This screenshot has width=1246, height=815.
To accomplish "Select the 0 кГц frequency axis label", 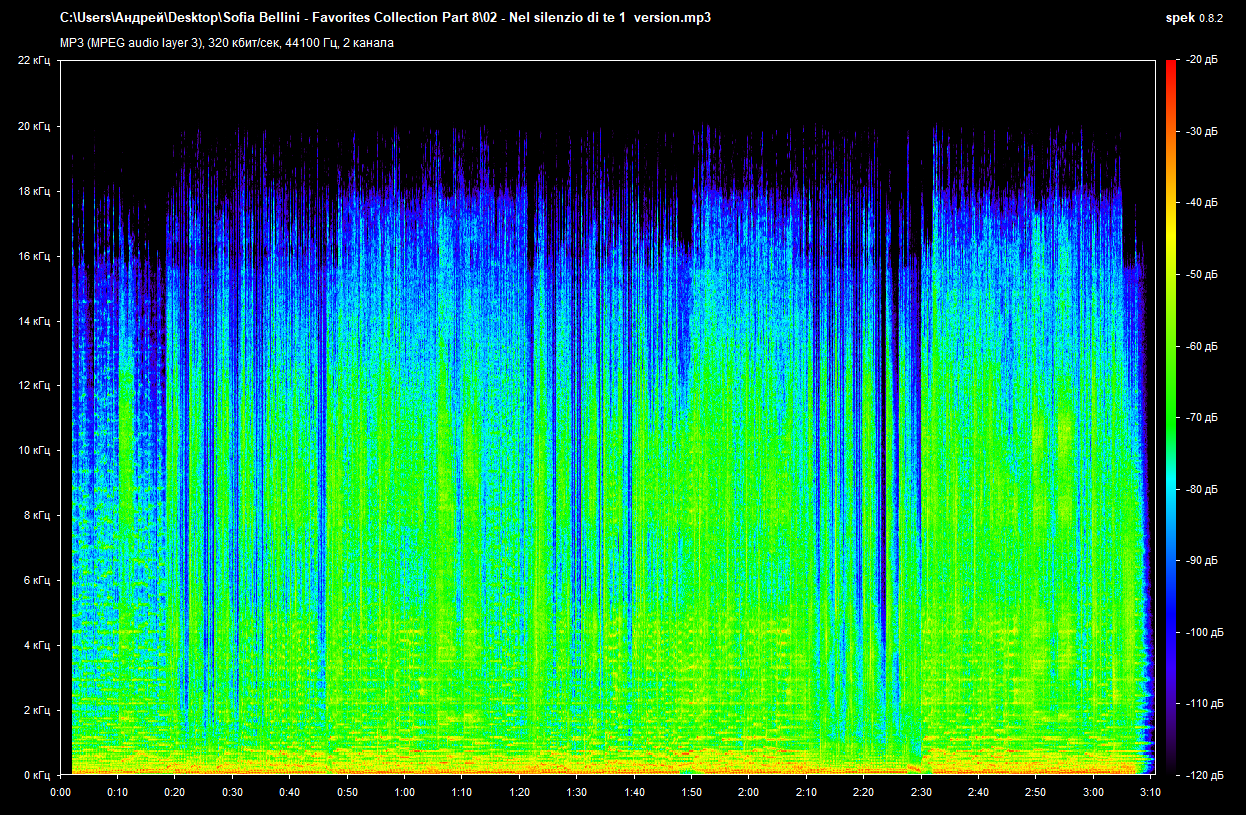I will pos(35,775).
